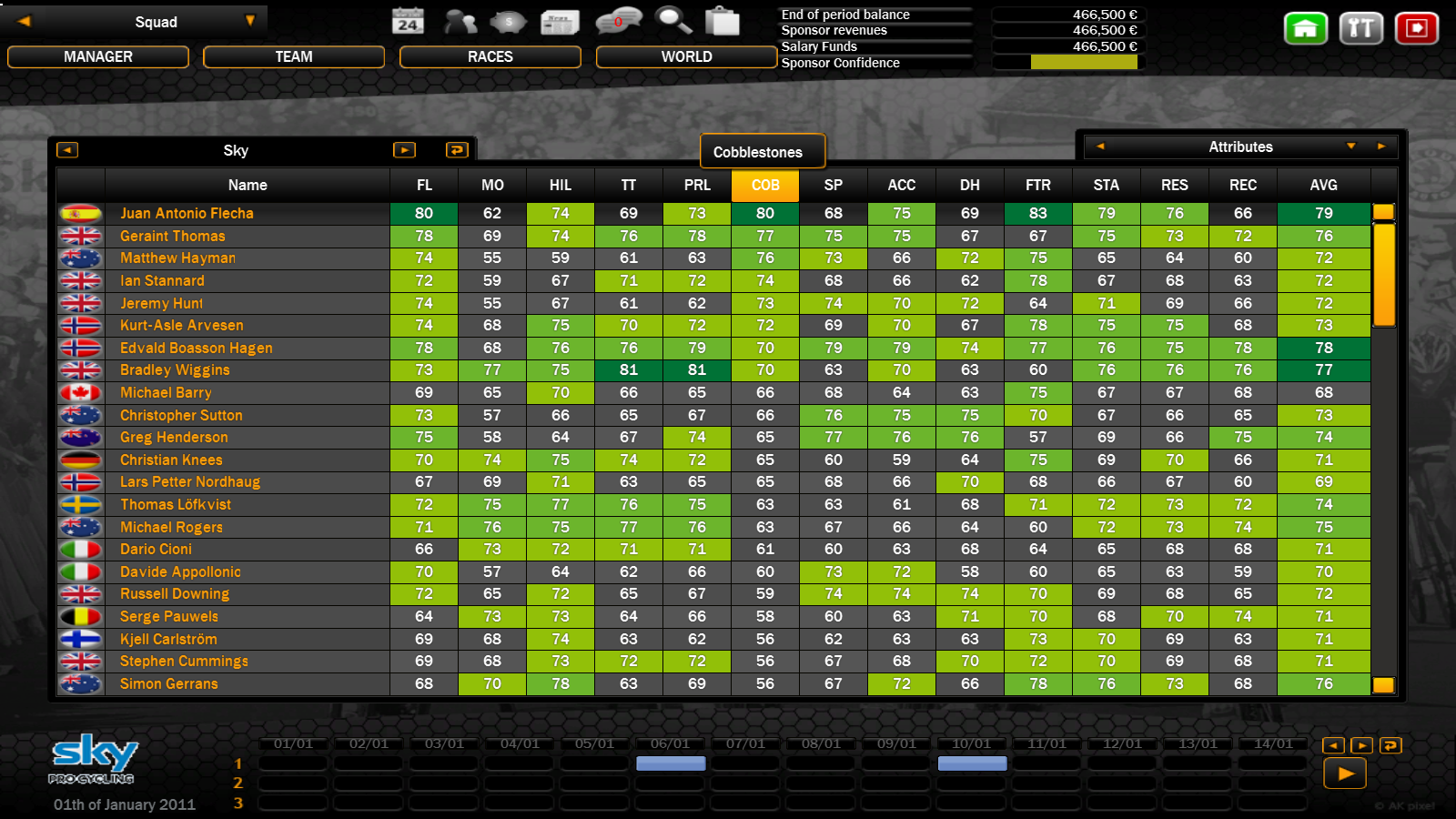Open the RACES menu
The image size is (1456, 819).
490,56
